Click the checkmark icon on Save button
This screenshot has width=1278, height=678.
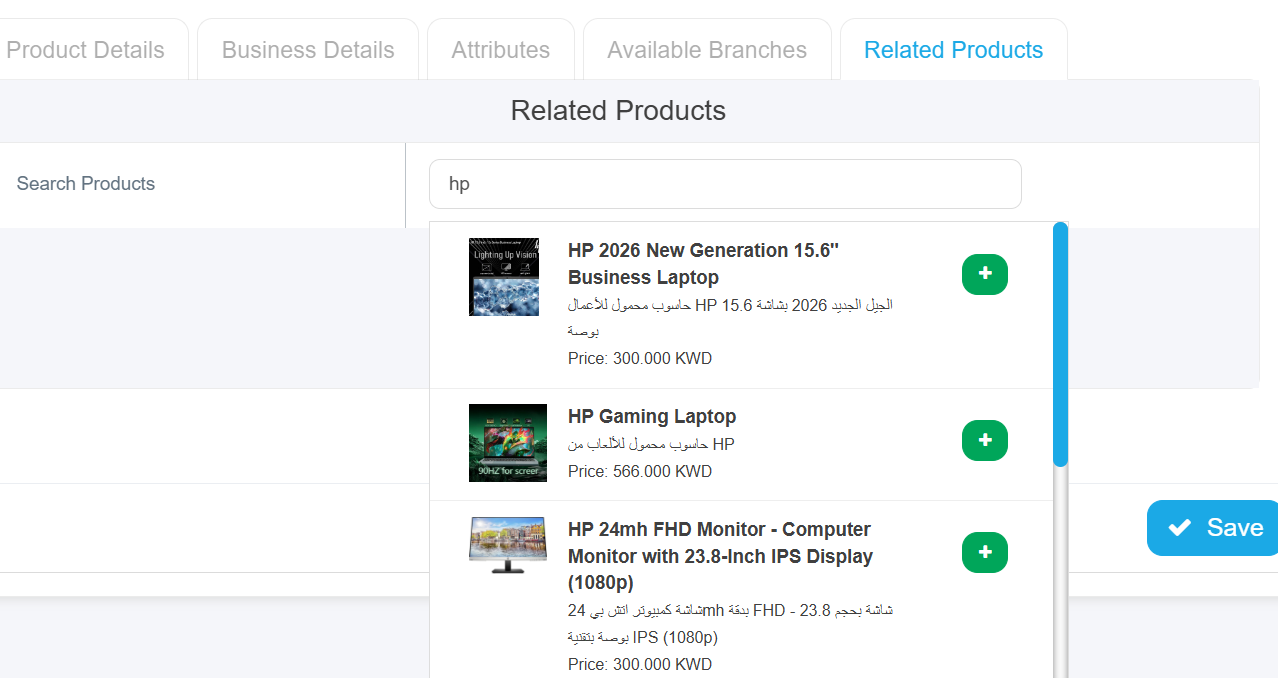tap(1180, 528)
